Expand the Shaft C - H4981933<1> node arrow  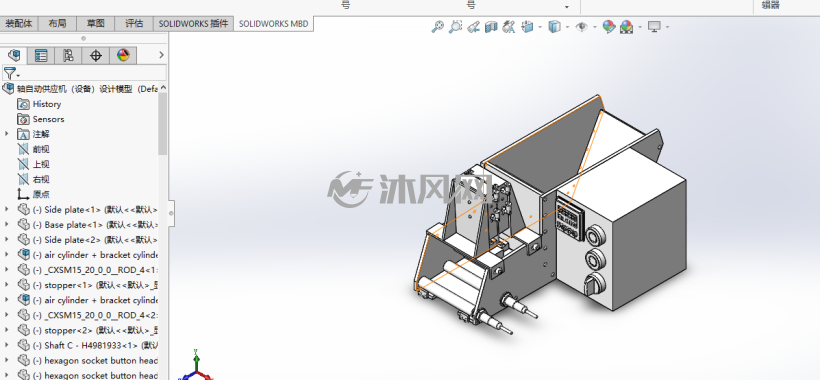(x=7, y=346)
